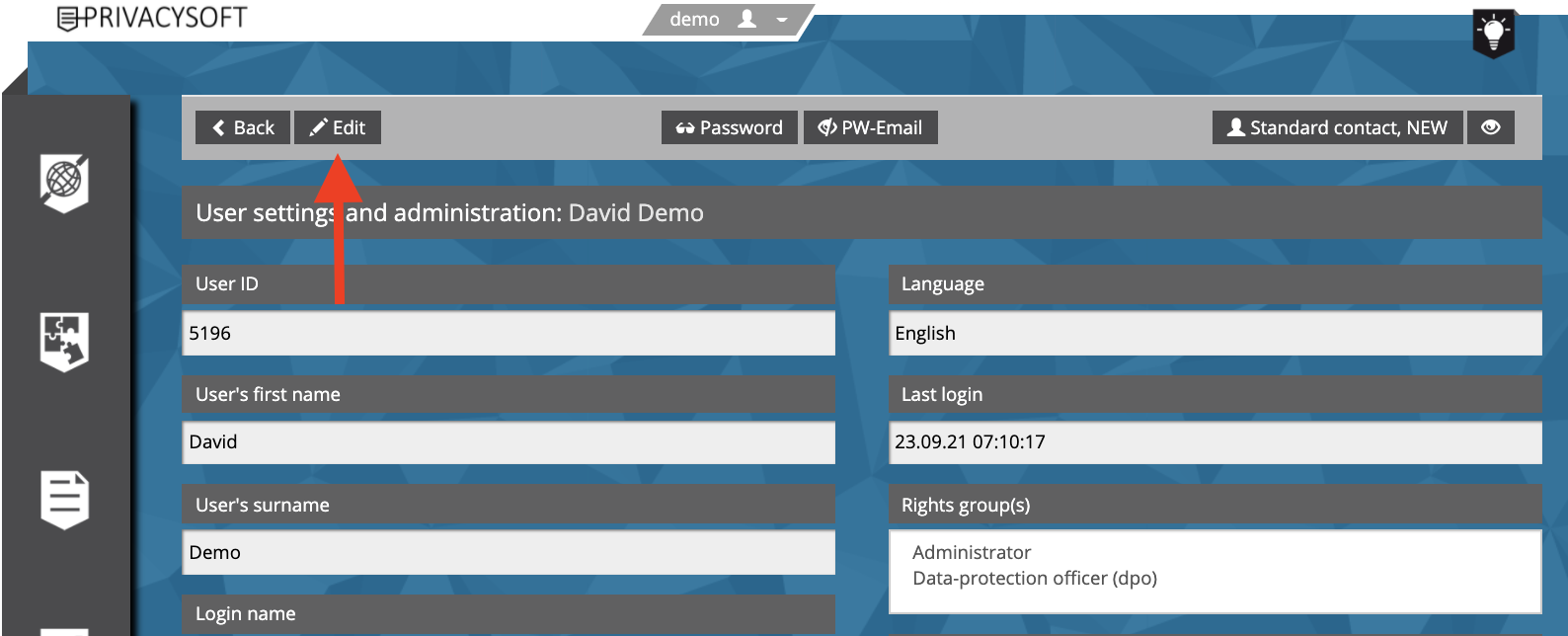The width and height of the screenshot is (1568, 636).
Task: Click the demo user profile icon
Action: pos(747,19)
